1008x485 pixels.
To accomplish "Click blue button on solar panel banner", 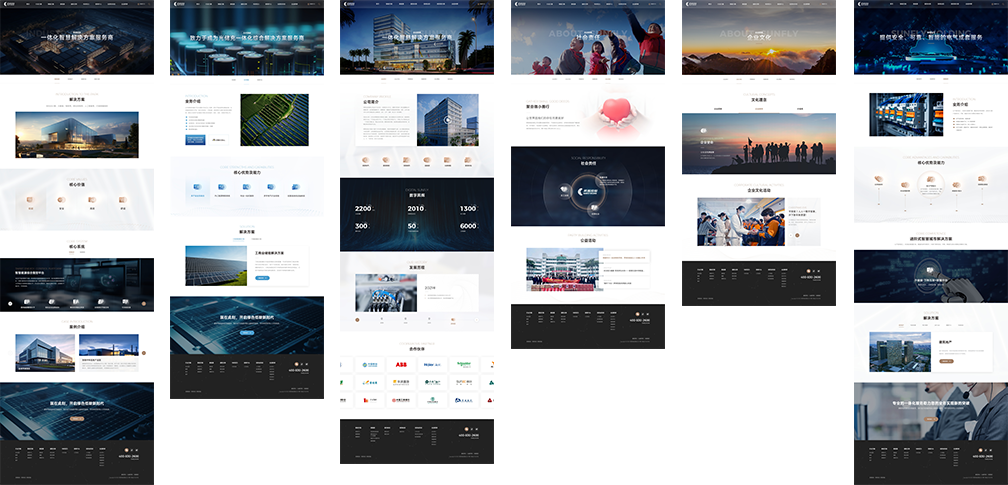I will [x=247, y=334].
